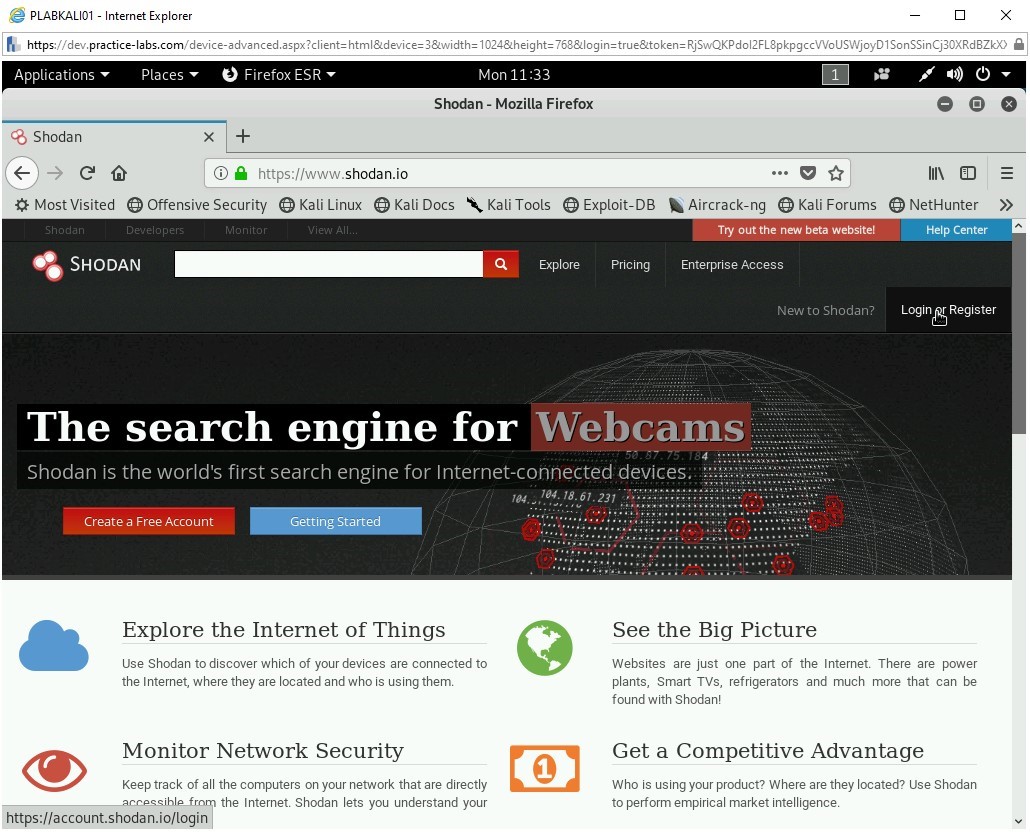Select Login or Register on Shodan
The height and width of the screenshot is (833, 1030).
947,310
